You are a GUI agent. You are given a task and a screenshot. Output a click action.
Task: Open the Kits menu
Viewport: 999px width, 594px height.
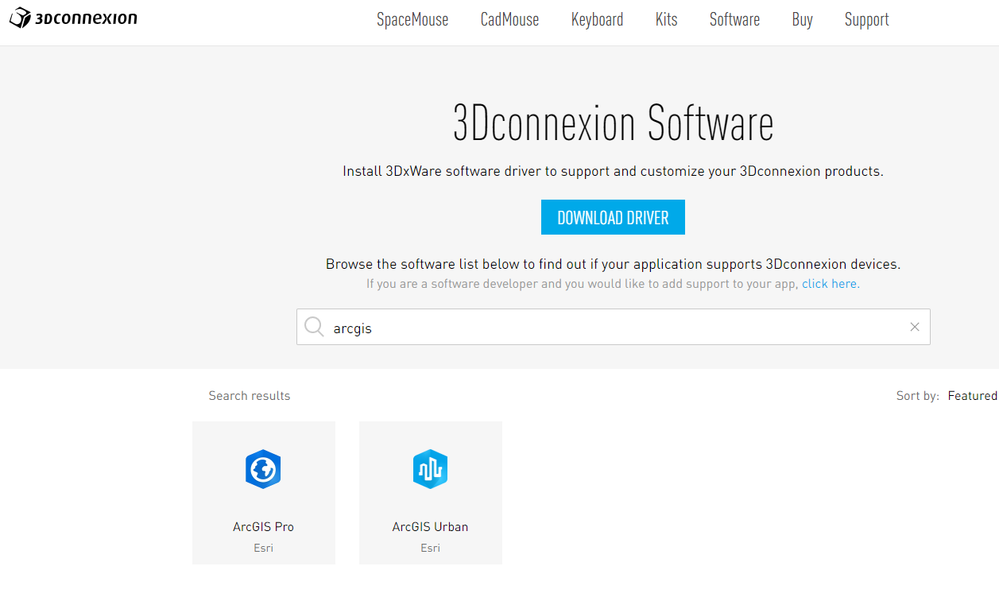(x=666, y=20)
